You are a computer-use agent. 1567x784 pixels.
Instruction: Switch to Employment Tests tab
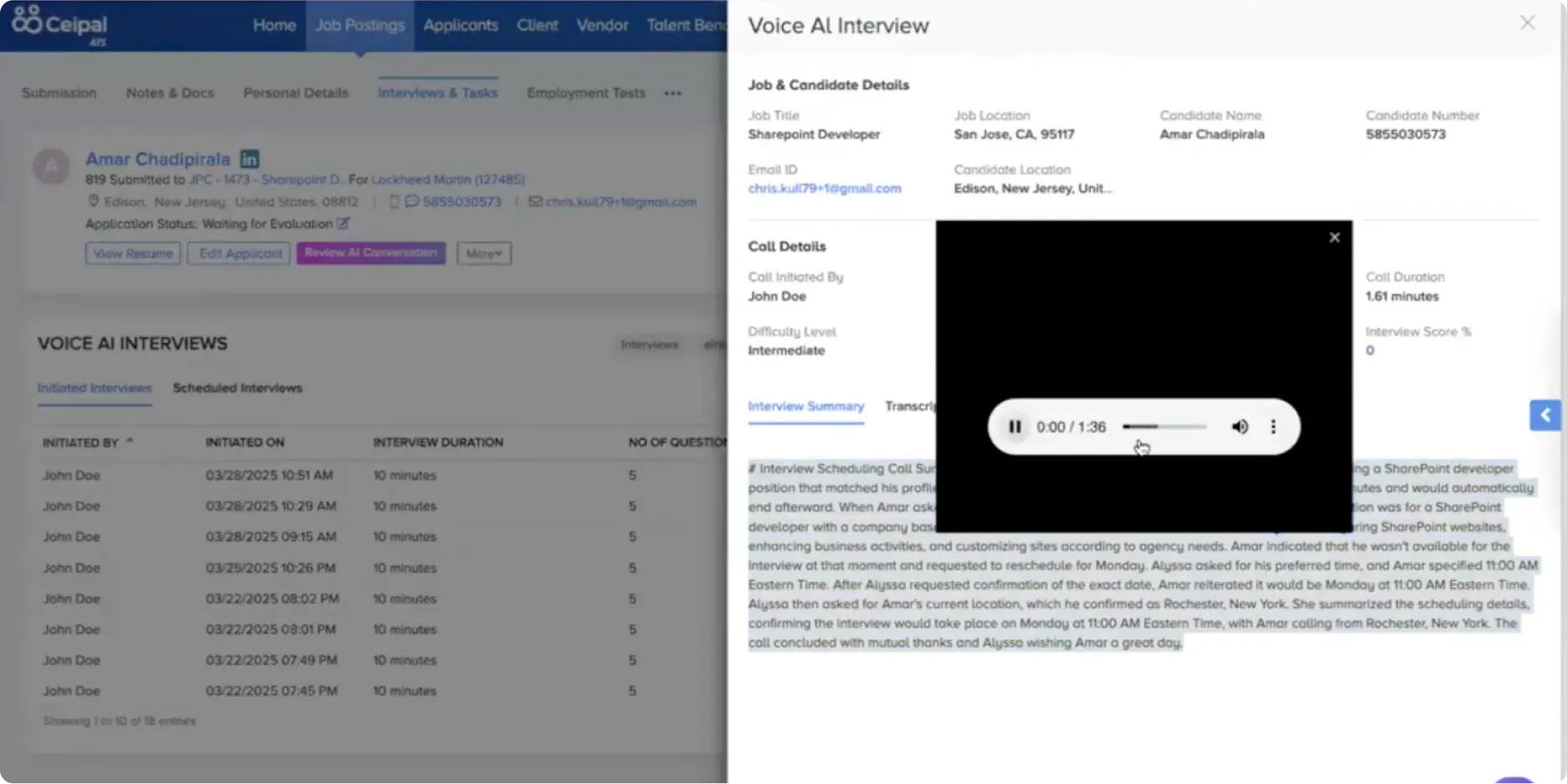pyautogui.click(x=586, y=93)
